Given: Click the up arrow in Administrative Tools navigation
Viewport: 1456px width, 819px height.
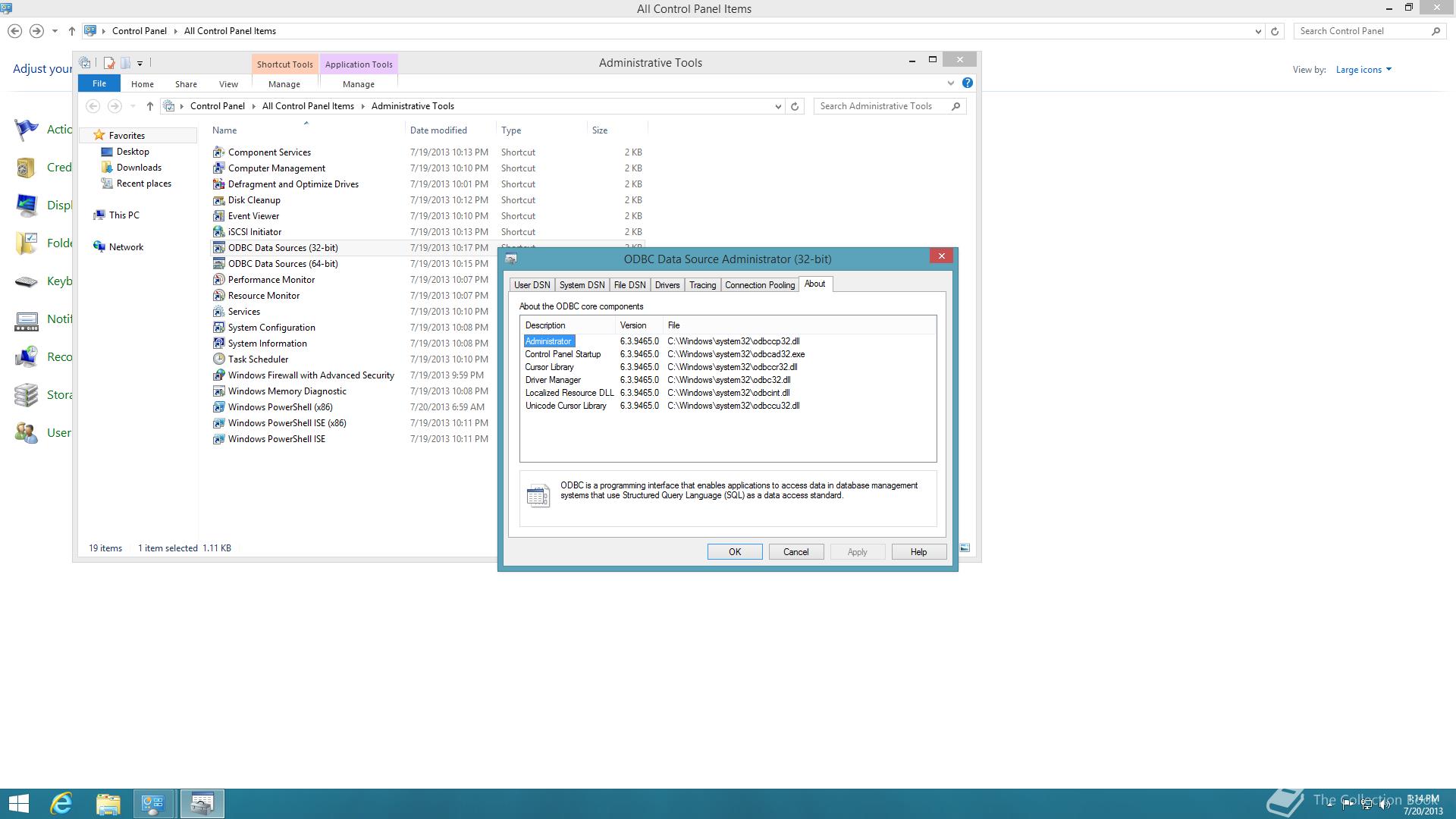Looking at the screenshot, I should point(149,106).
